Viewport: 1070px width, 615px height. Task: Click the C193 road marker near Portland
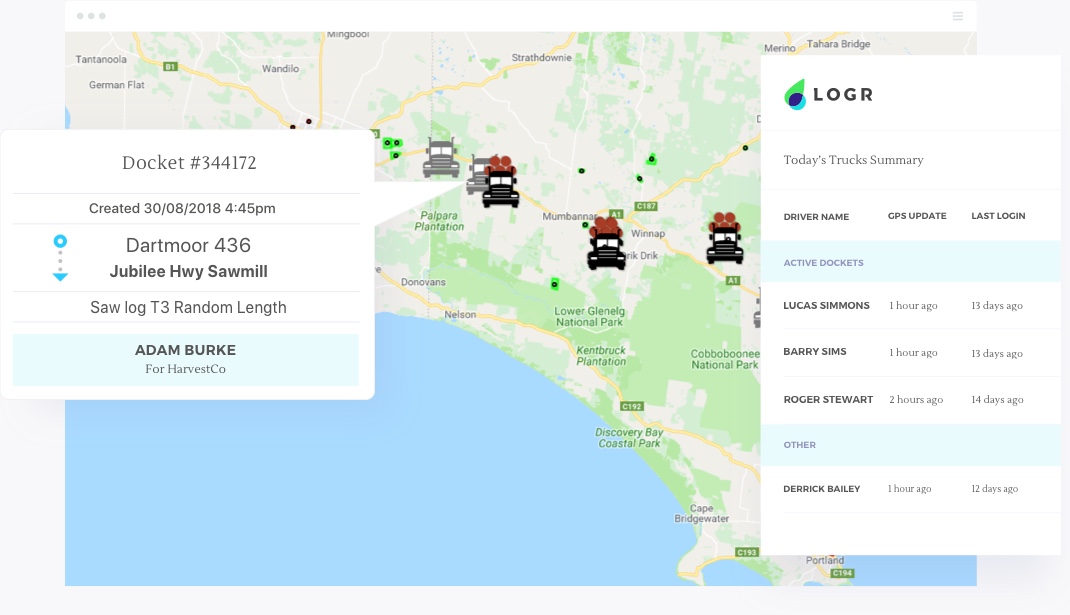747,552
